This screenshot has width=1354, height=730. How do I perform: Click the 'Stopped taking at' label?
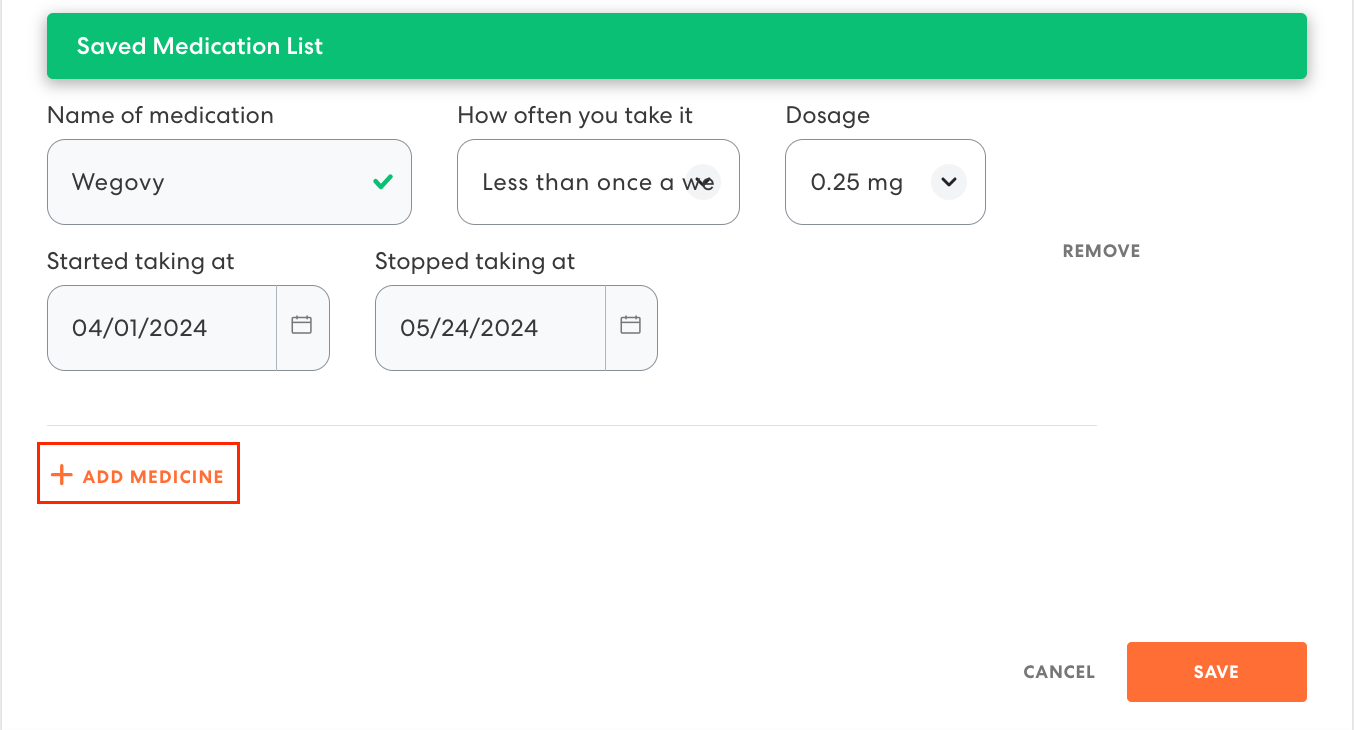(475, 261)
